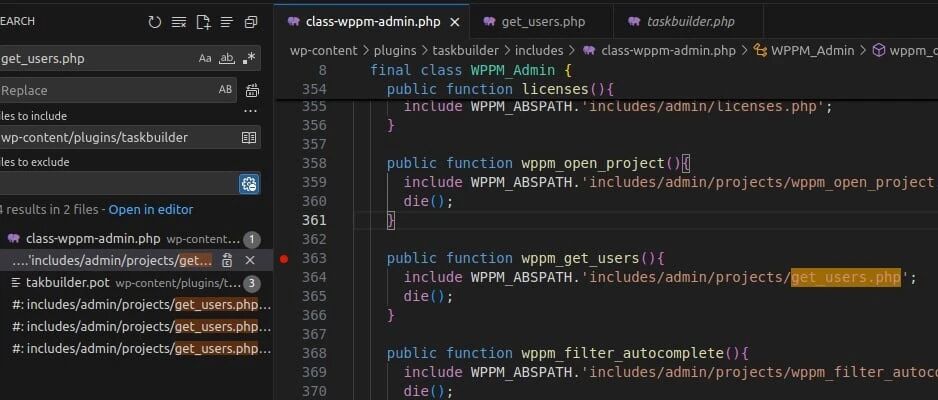Close the class-wppm-admin.php tab
938x400 pixels.
tap(455, 22)
